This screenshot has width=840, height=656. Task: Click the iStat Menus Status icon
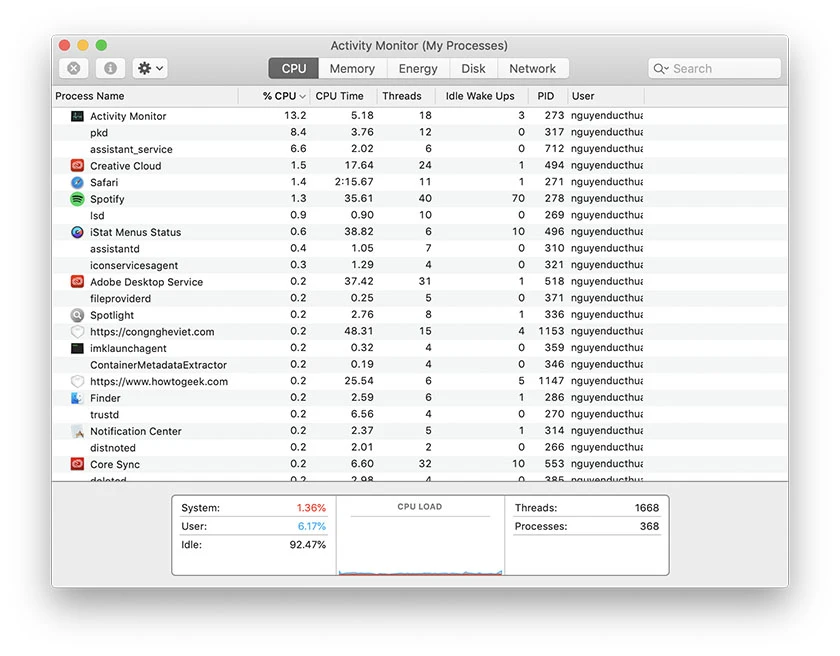77,232
